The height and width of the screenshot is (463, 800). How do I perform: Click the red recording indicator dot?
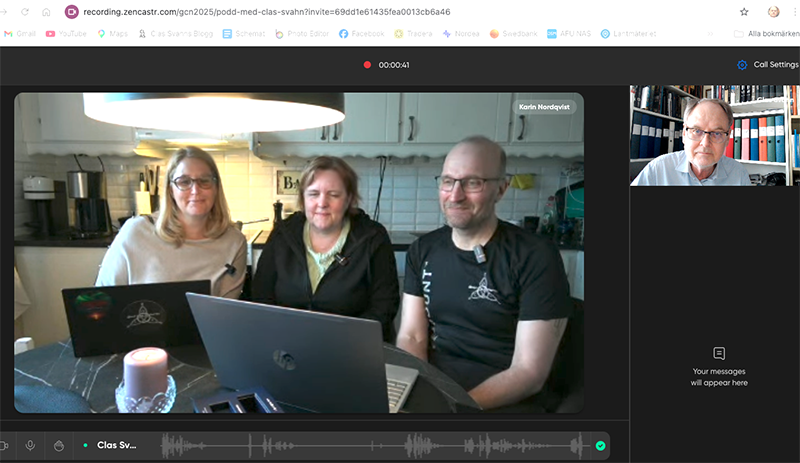tap(367, 65)
